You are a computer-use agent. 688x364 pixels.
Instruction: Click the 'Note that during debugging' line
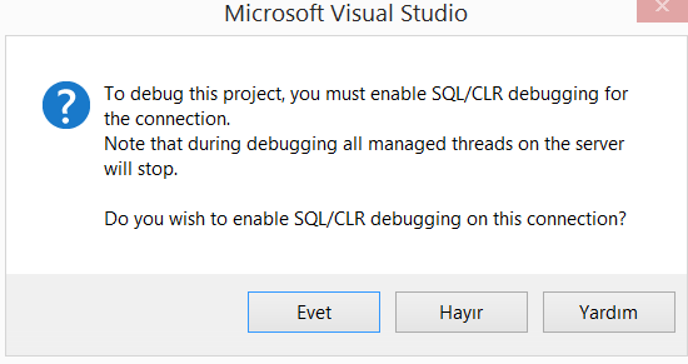pyautogui.click(x=364, y=144)
